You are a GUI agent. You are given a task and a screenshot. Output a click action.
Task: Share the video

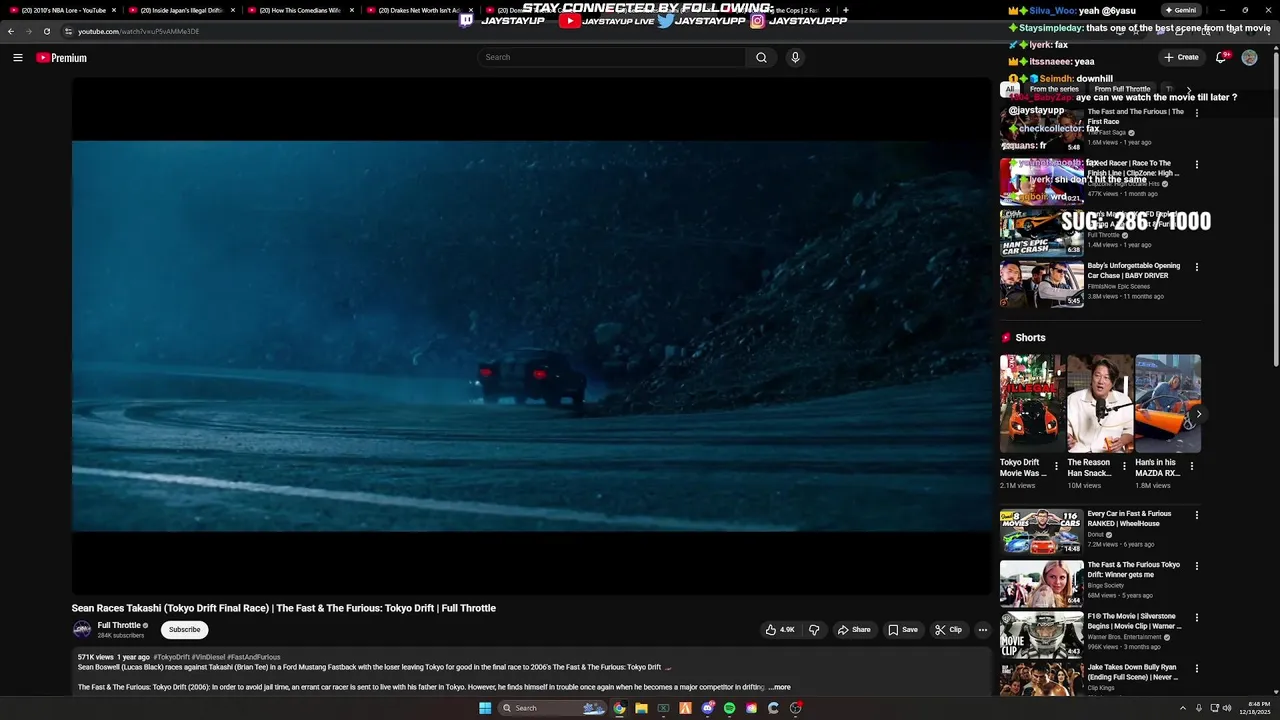tap(854, 630)
